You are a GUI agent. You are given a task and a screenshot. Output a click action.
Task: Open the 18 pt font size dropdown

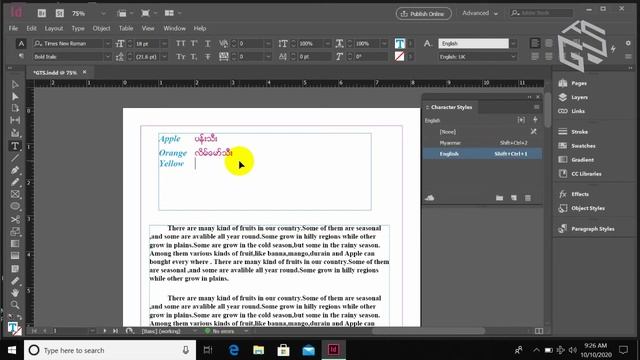pos(164,43)
